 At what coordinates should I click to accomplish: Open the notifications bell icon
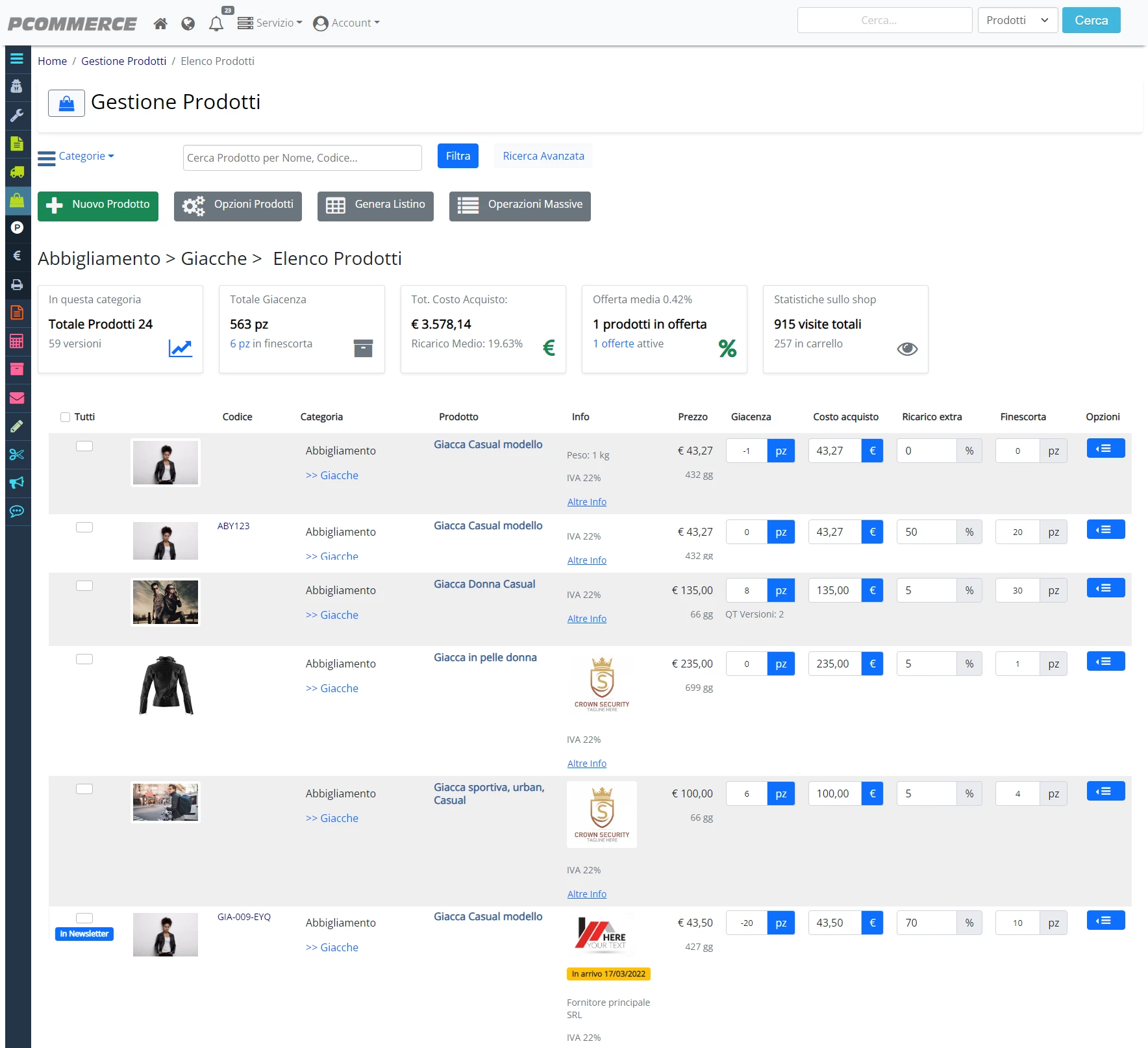(x=216, y=24)
